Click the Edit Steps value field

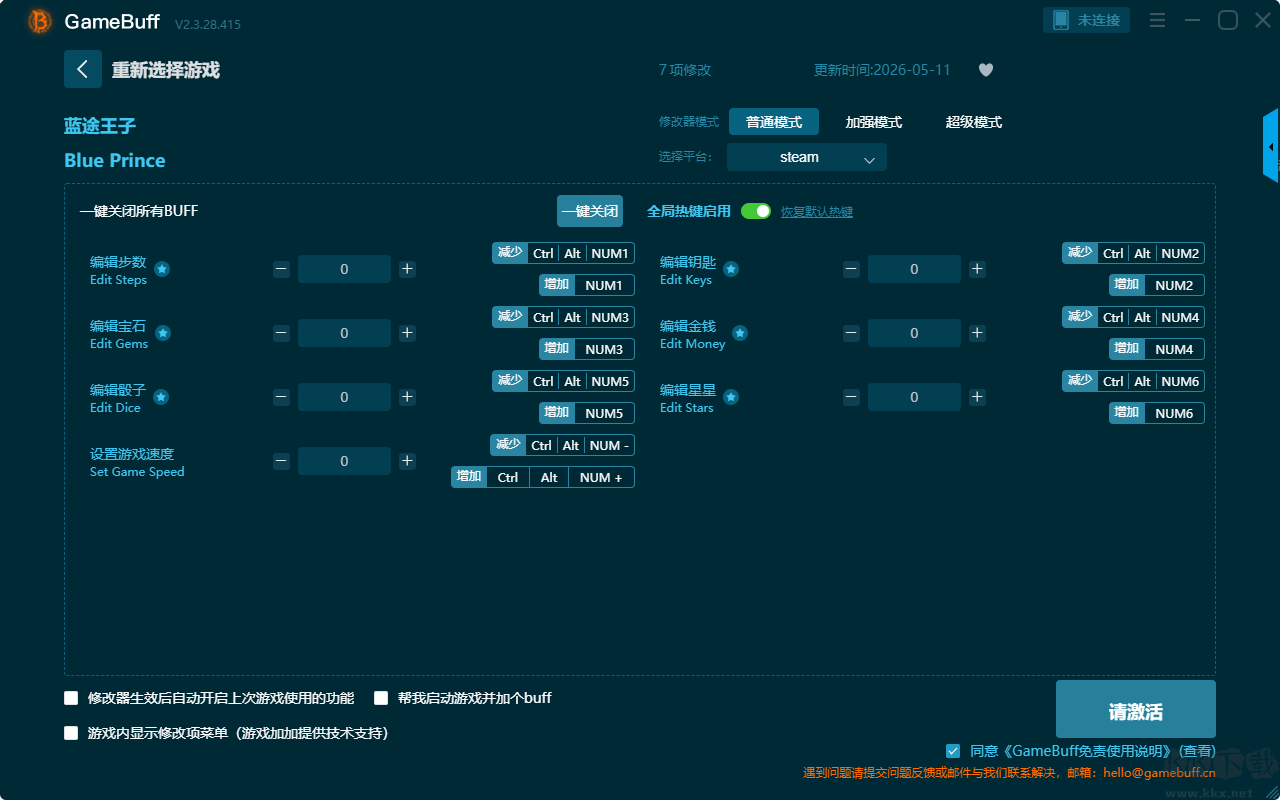344,269
